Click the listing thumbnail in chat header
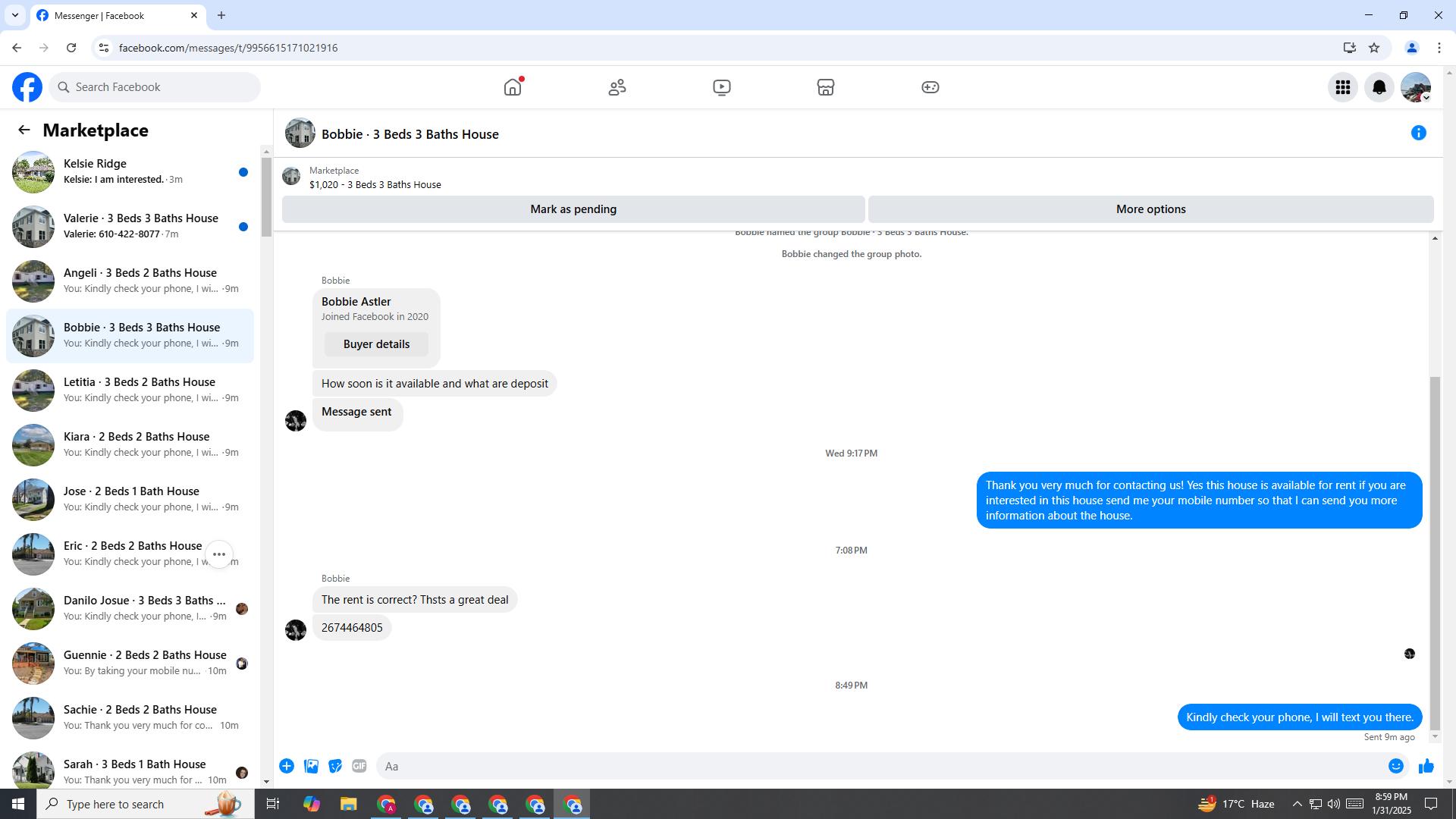The image size is (1456, 819). [x=300, y=133]
